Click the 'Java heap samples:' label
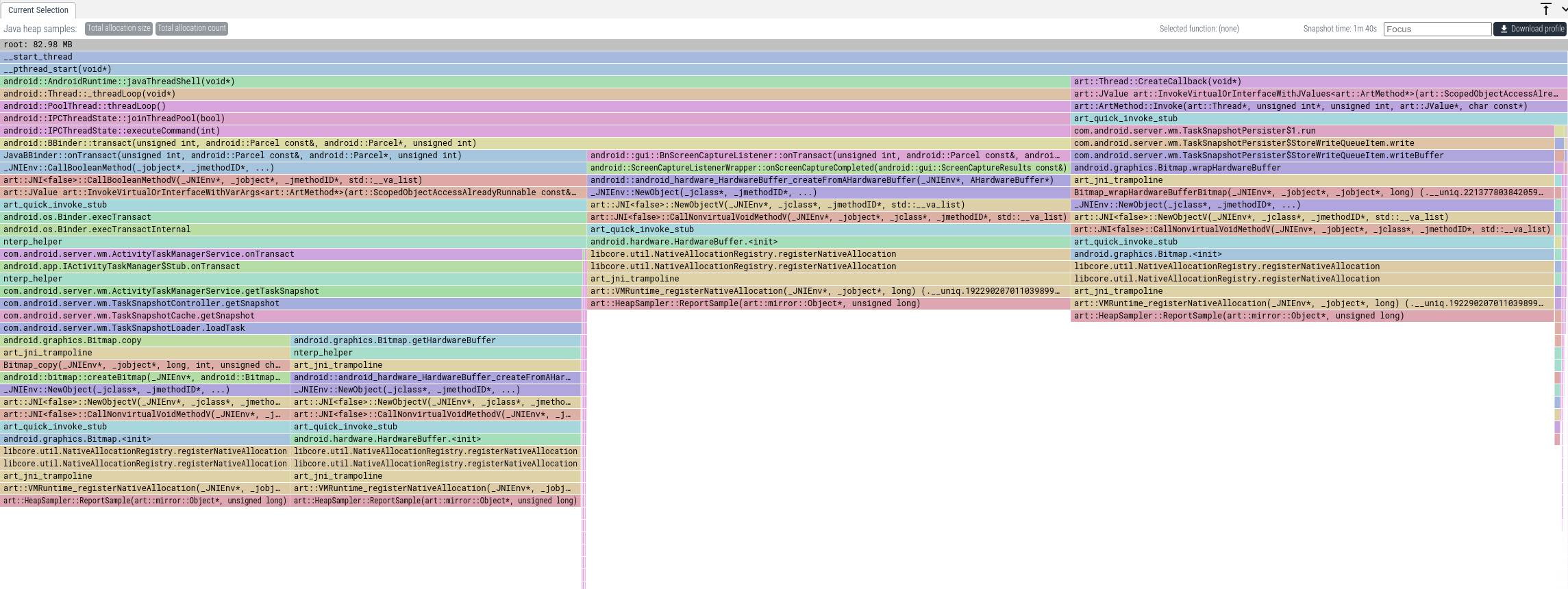The height and width of the screenshot is (589, 1568). [x=40, y=29]
